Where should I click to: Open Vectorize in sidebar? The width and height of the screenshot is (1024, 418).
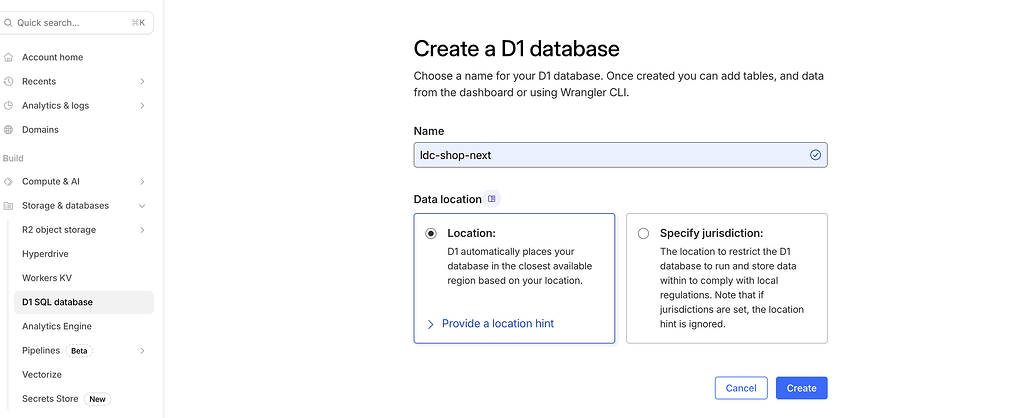pos(42,375)
